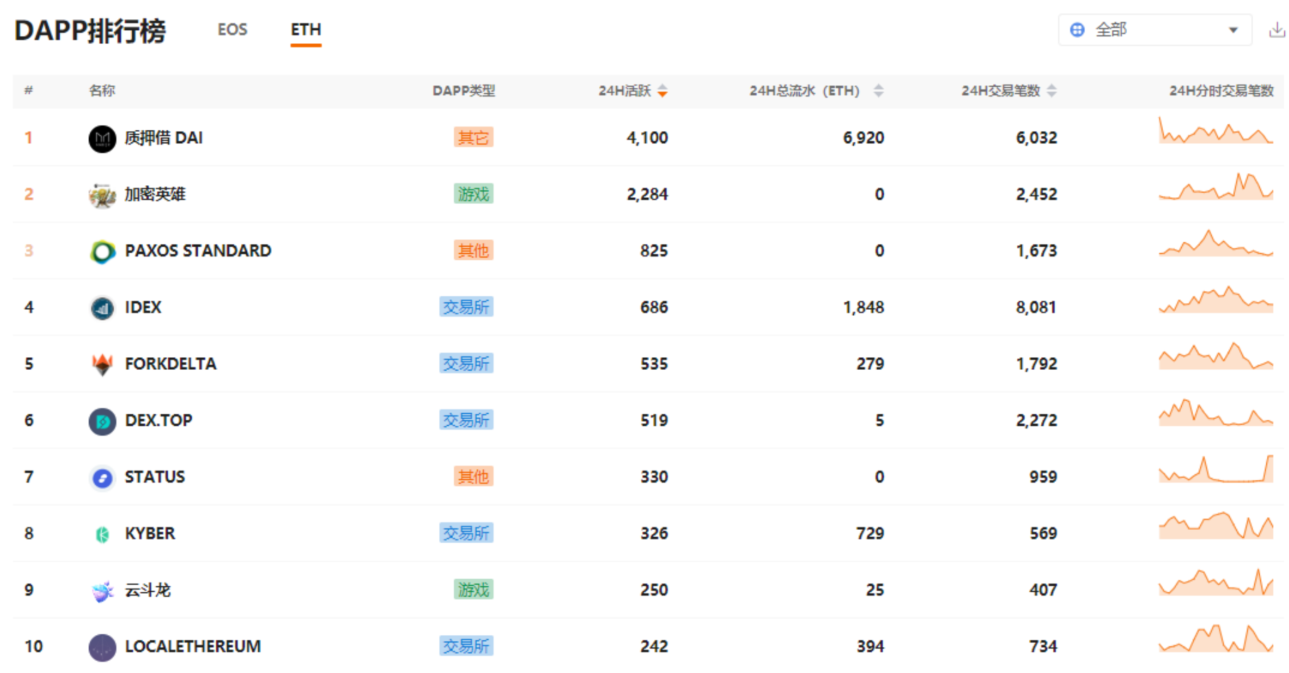Click the 加密英雄 transaction sparkline chart
The height and width of the screenshot is (673, 1289).
tap(1216, 187)
